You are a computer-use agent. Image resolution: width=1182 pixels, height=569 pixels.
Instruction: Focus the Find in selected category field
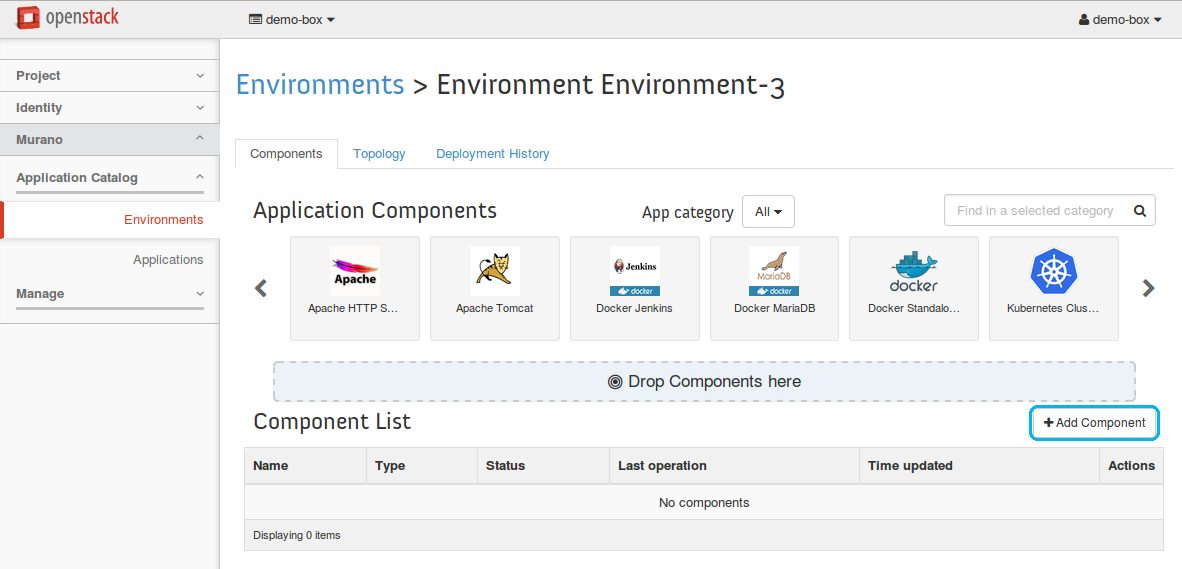click(1034, 211)
